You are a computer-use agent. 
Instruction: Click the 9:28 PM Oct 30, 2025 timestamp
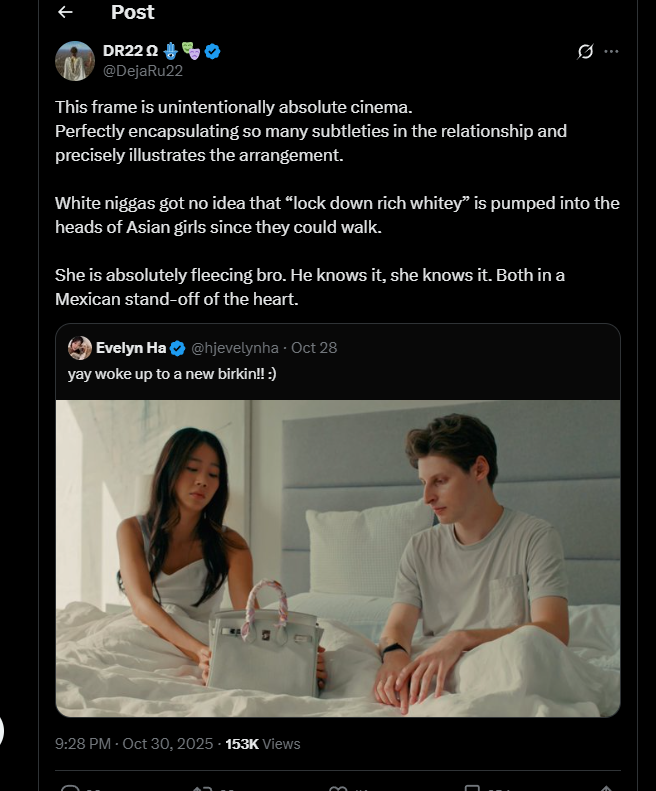coord(134,744)
